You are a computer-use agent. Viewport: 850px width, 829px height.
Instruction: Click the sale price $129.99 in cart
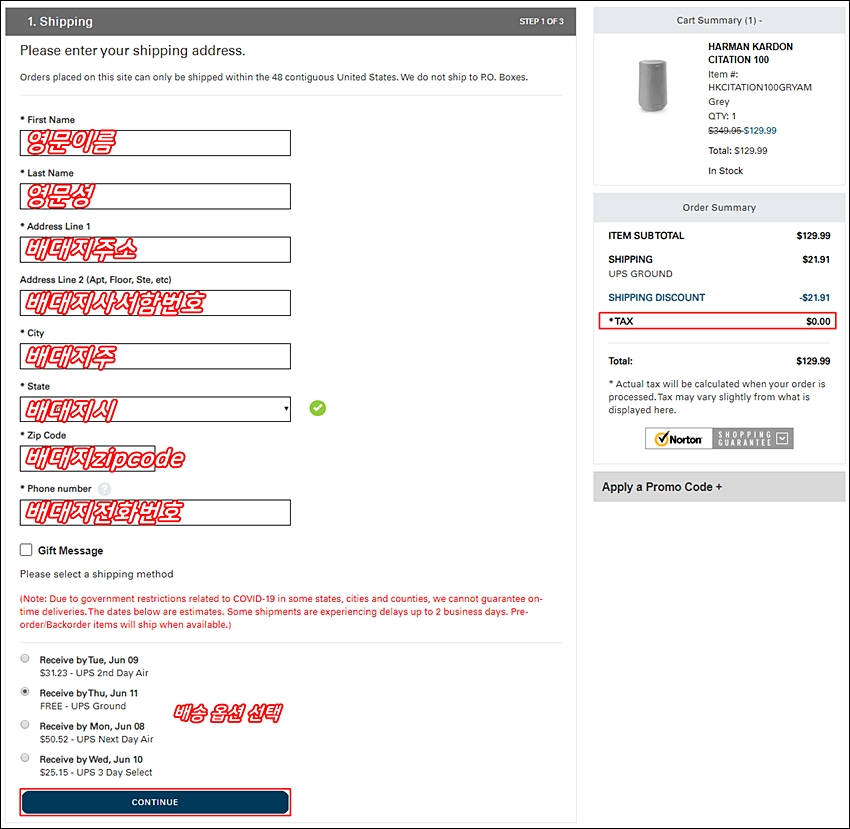760,131
